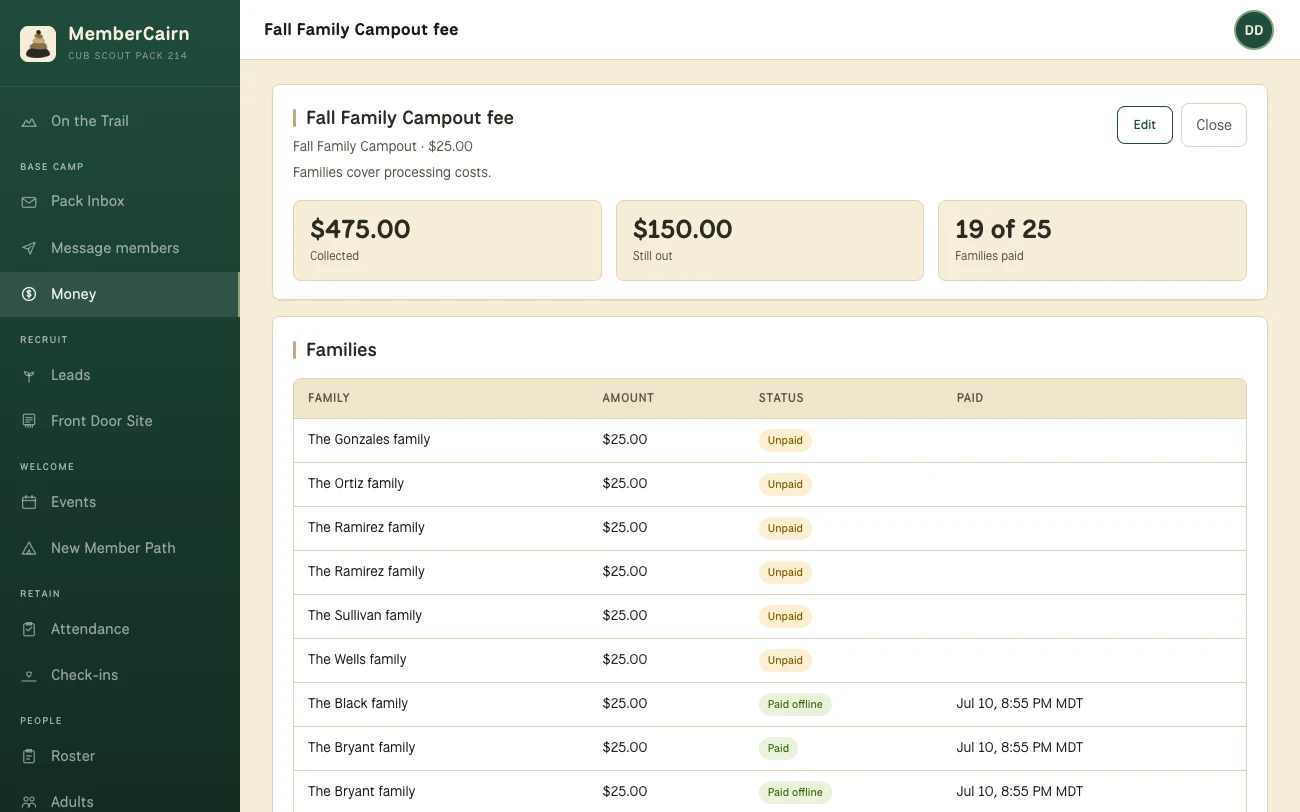Click paid timestamp in Black family row

click(1020, 704)
